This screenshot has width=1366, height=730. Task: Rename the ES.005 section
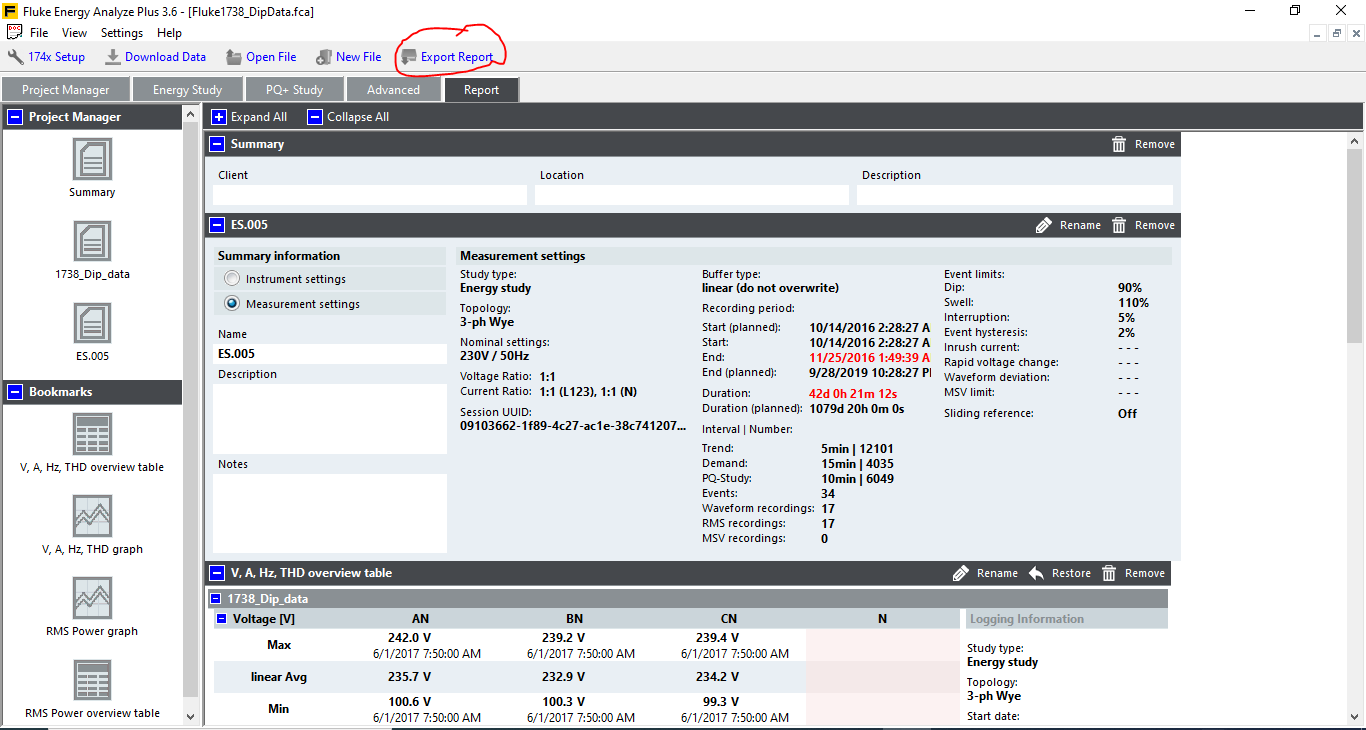point(1068,225)
